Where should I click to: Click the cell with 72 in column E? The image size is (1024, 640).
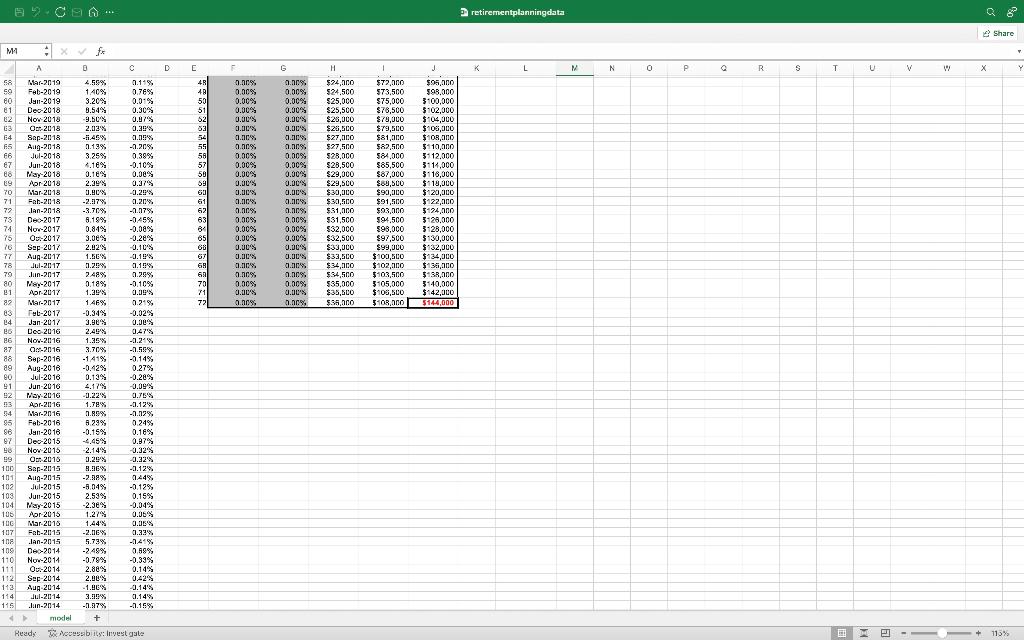(193, 303)
